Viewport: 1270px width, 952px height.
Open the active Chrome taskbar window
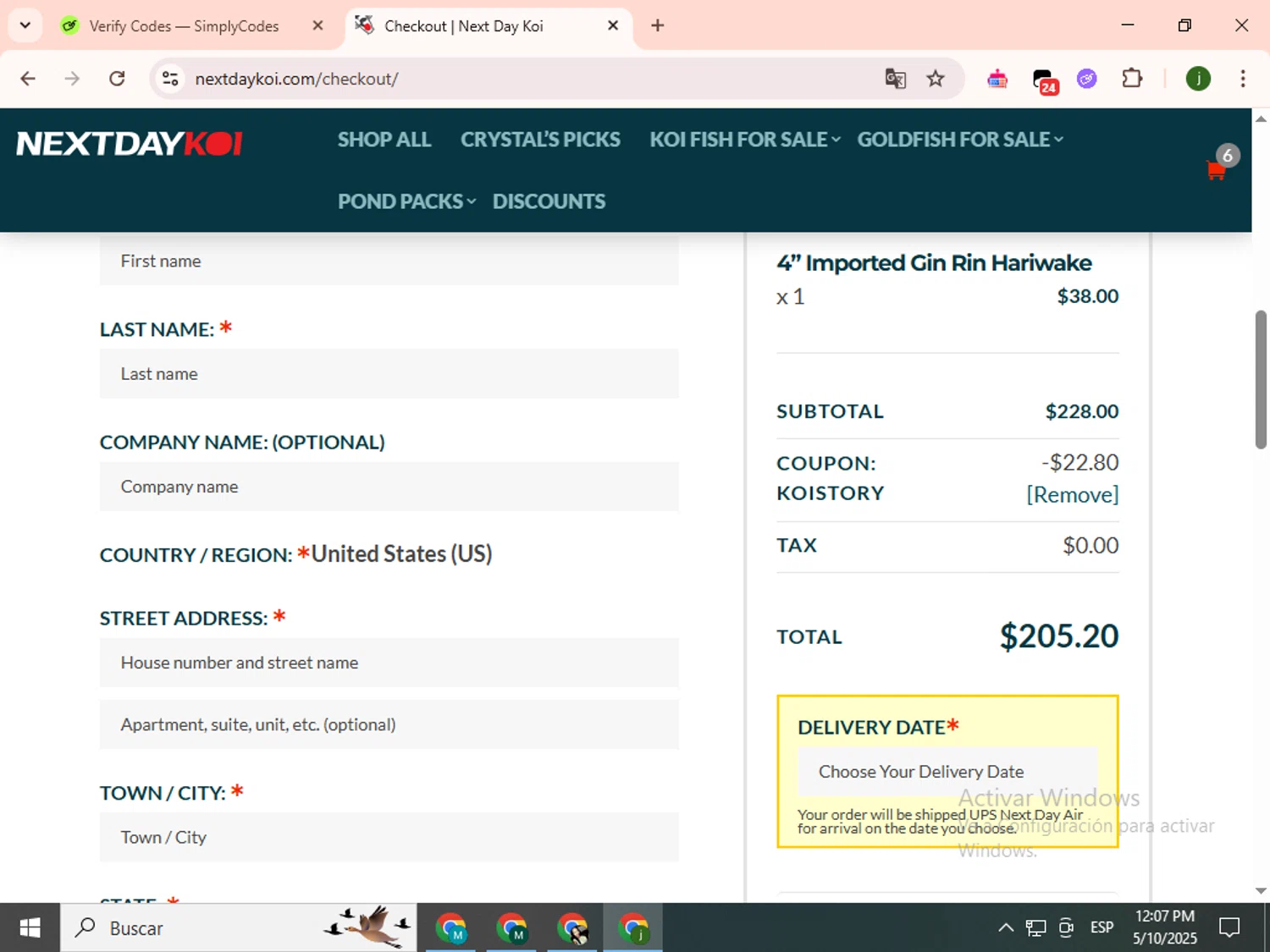coord(633,927)
